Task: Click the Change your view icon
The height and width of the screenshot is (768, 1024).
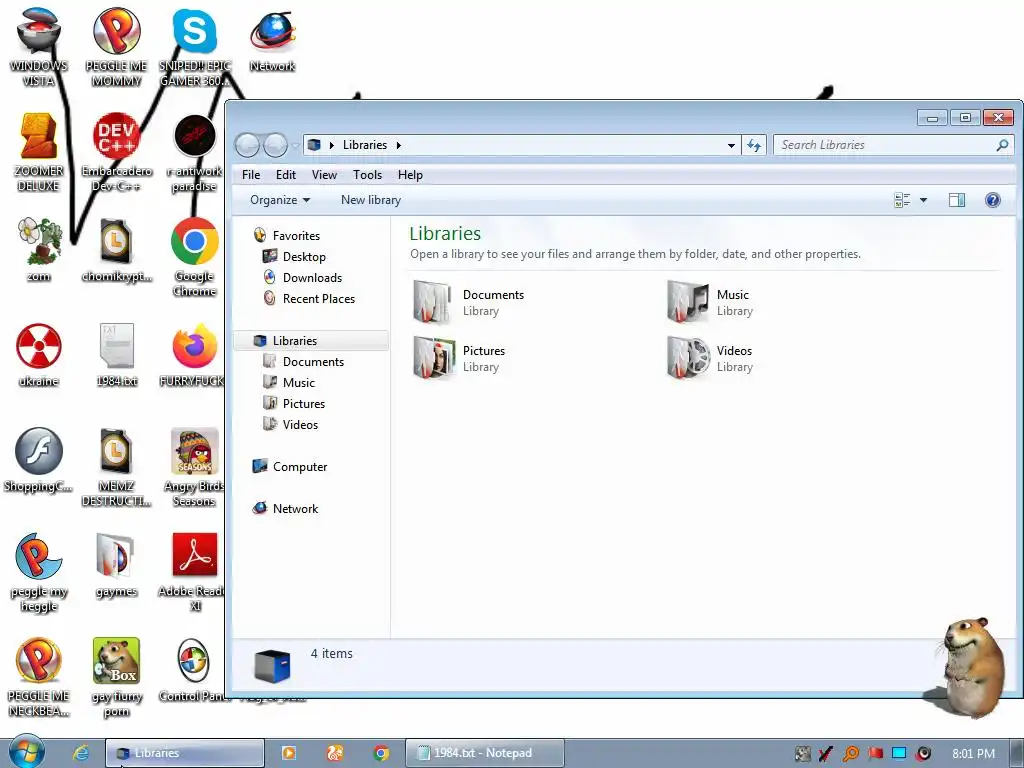Action: click(902, 200)
